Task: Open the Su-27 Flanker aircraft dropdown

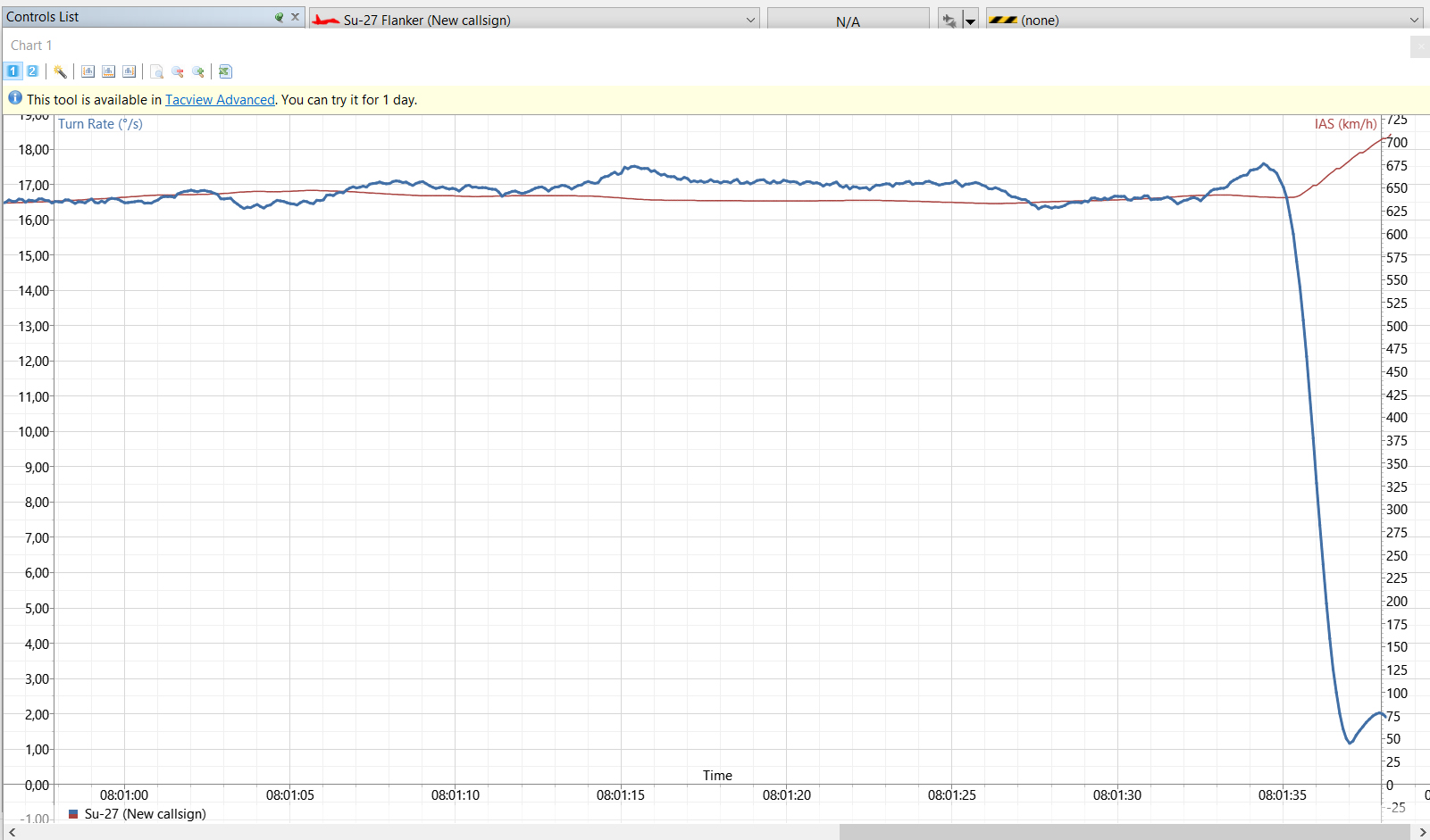Action: click(534, 20)
